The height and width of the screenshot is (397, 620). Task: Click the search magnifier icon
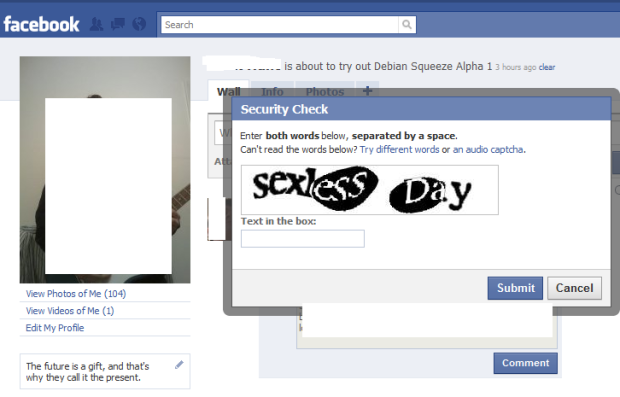[x=407, y=25]
